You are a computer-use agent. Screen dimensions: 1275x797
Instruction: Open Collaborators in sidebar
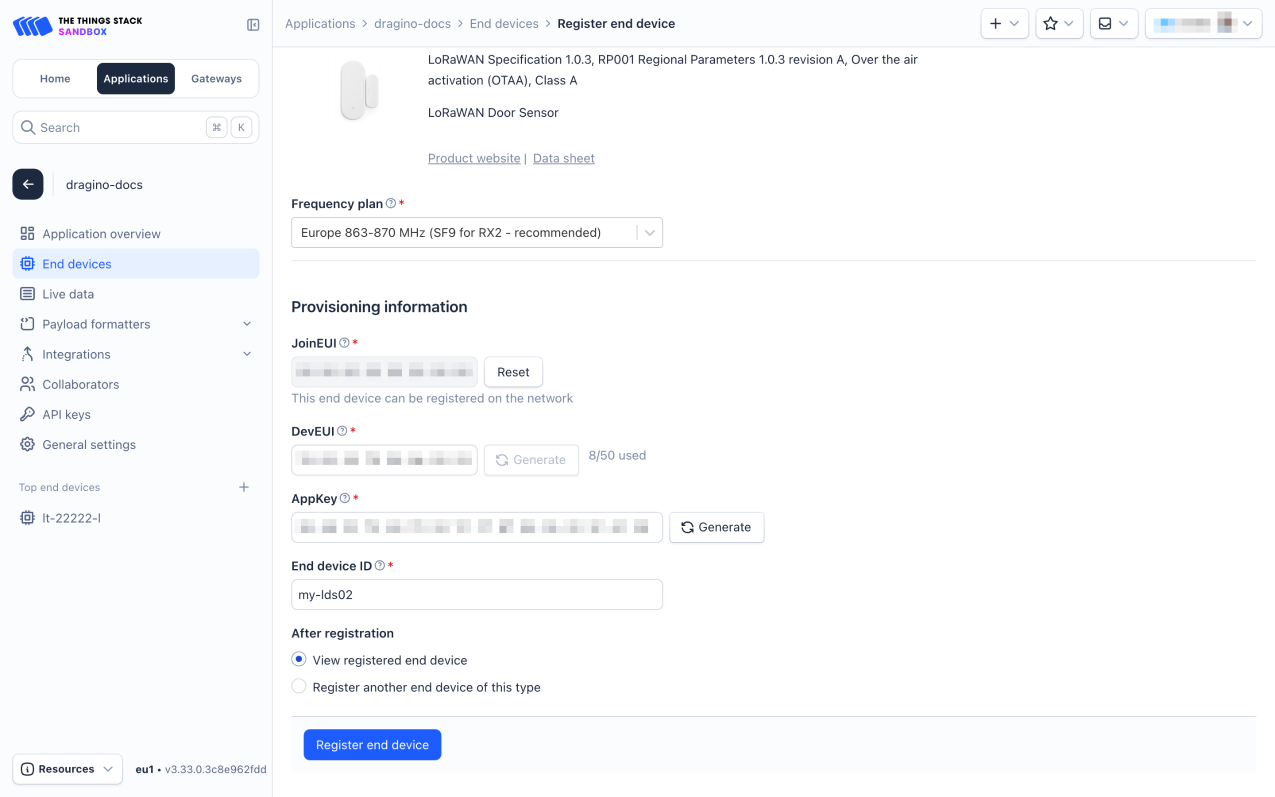(x=136, y=384)
